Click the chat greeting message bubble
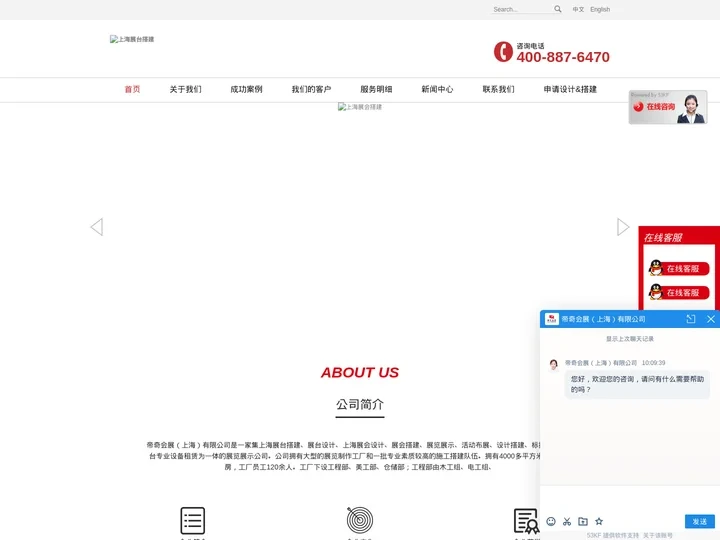720x540 pixels. [637, 384]
